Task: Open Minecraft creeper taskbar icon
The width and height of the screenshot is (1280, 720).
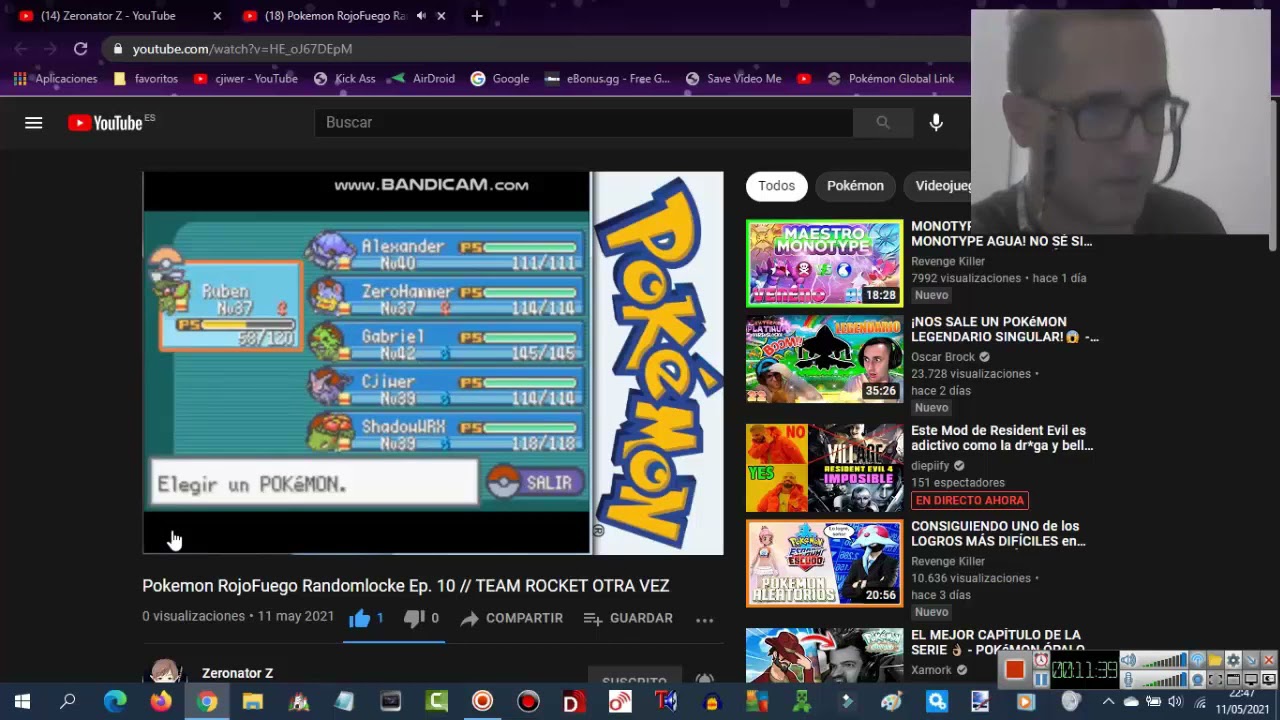Action: [x=801, y=701]
